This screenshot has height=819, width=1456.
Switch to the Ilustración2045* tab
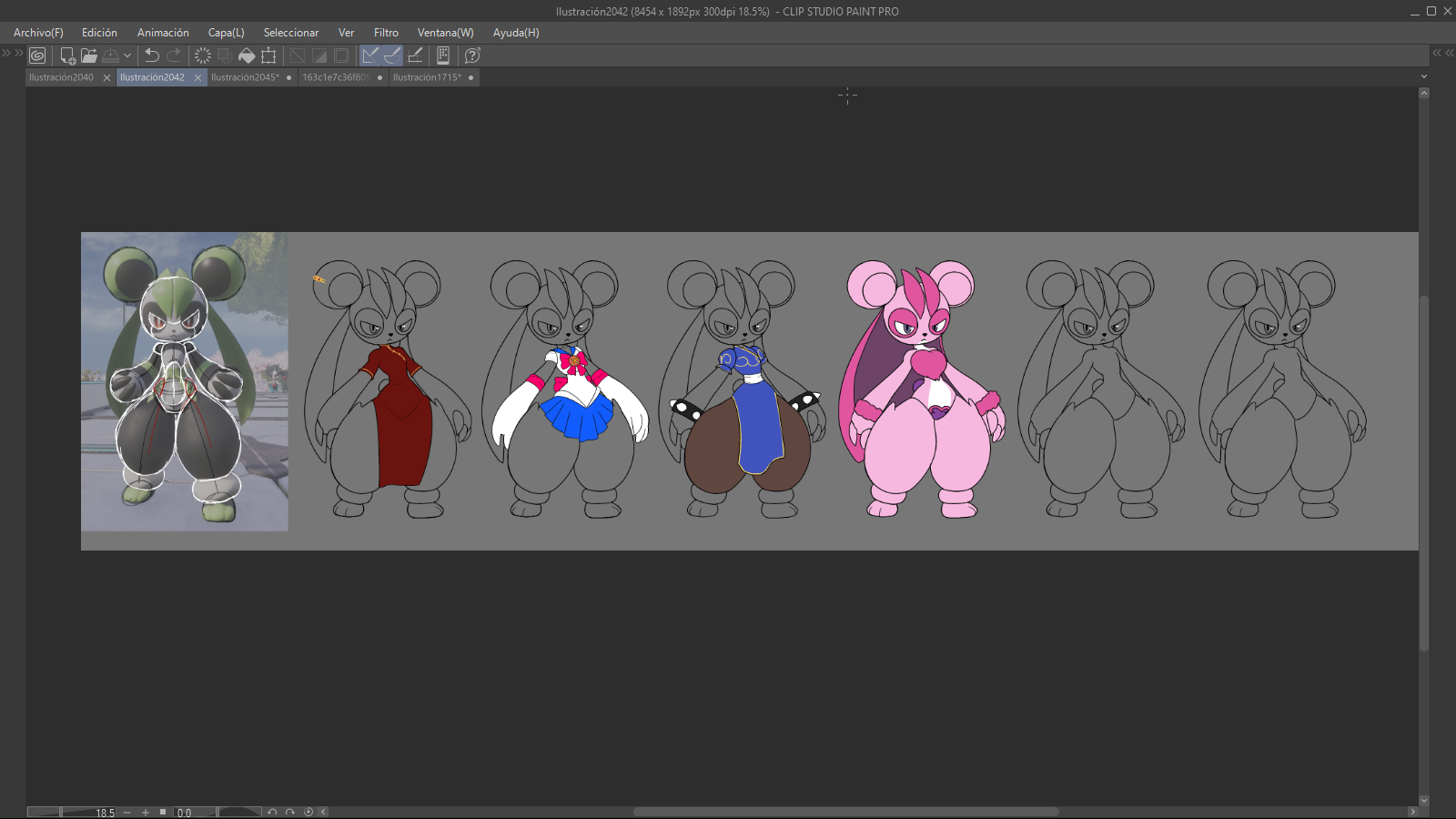[x=245, y=77]
